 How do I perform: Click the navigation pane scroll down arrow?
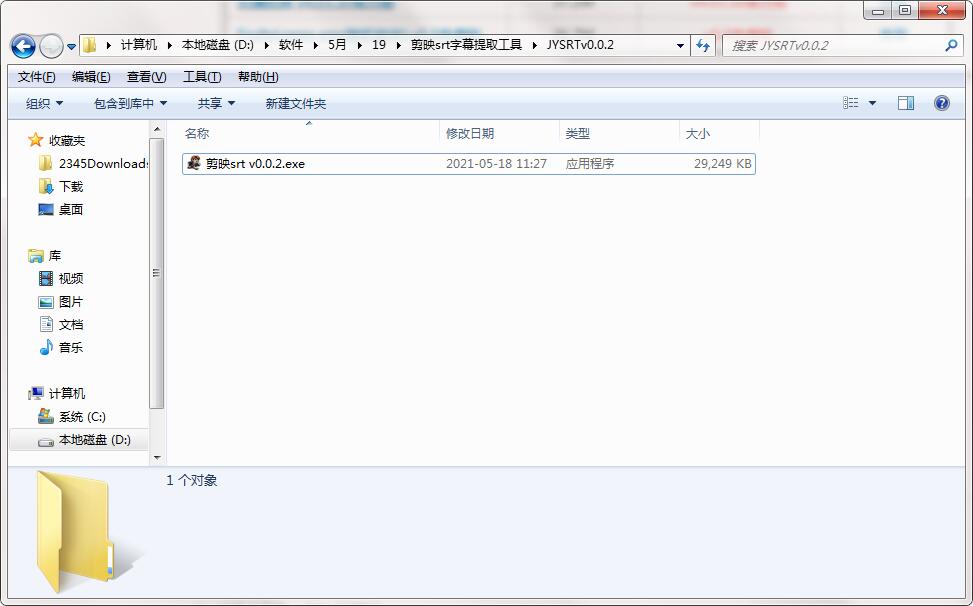157,458
